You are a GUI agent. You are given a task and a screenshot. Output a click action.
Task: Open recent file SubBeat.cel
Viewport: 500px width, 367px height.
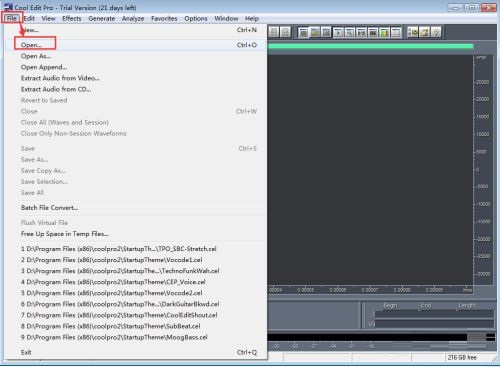136,326
